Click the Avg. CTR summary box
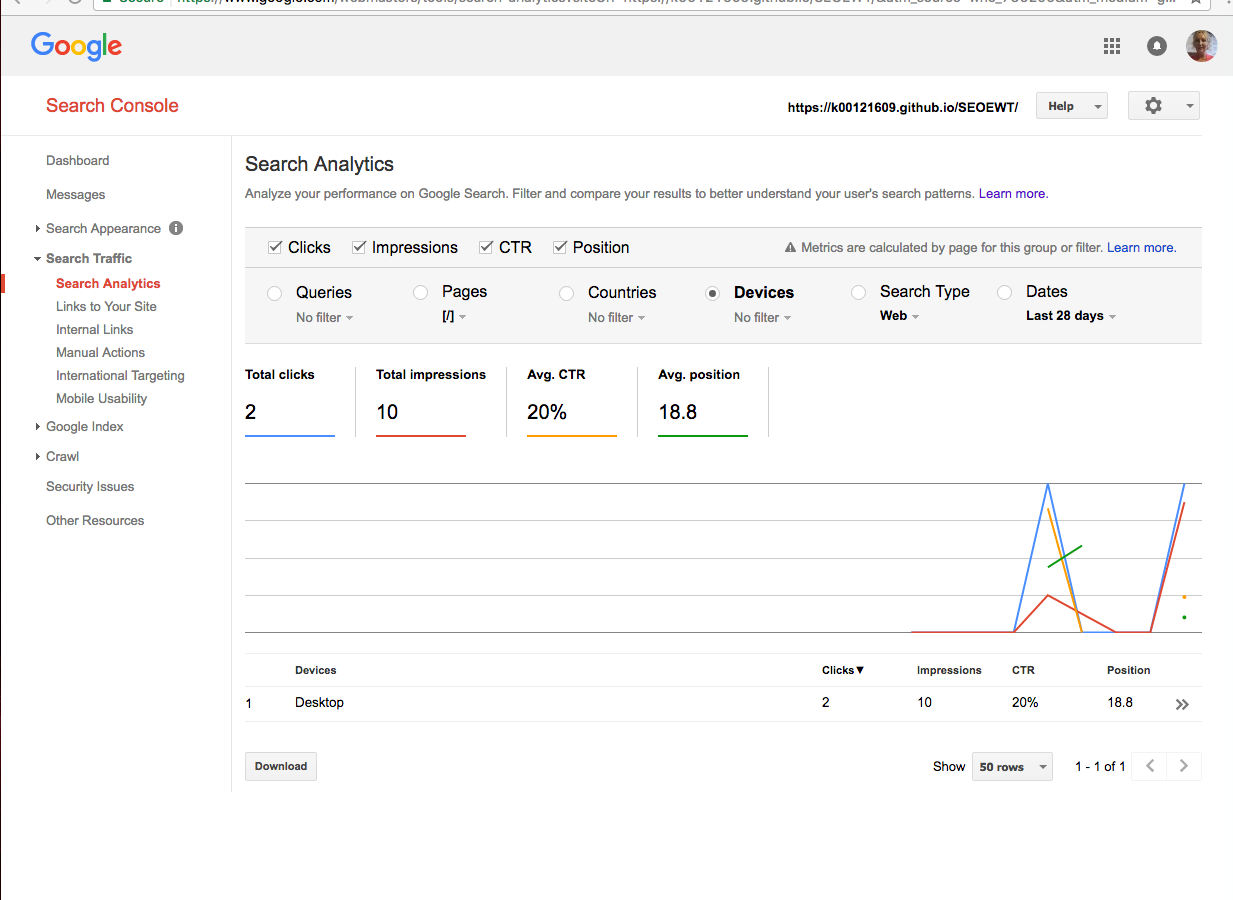 coord(572,401)
